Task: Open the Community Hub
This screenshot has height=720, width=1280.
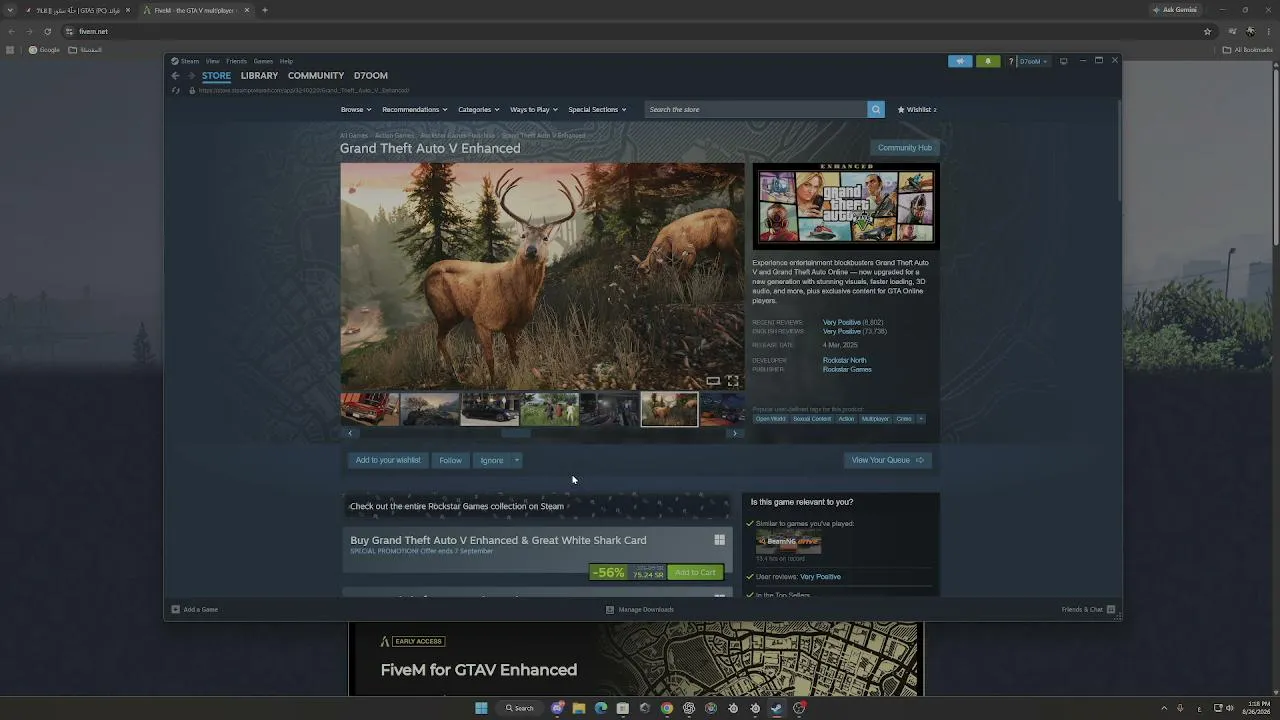Action: [x=904, y=148]
